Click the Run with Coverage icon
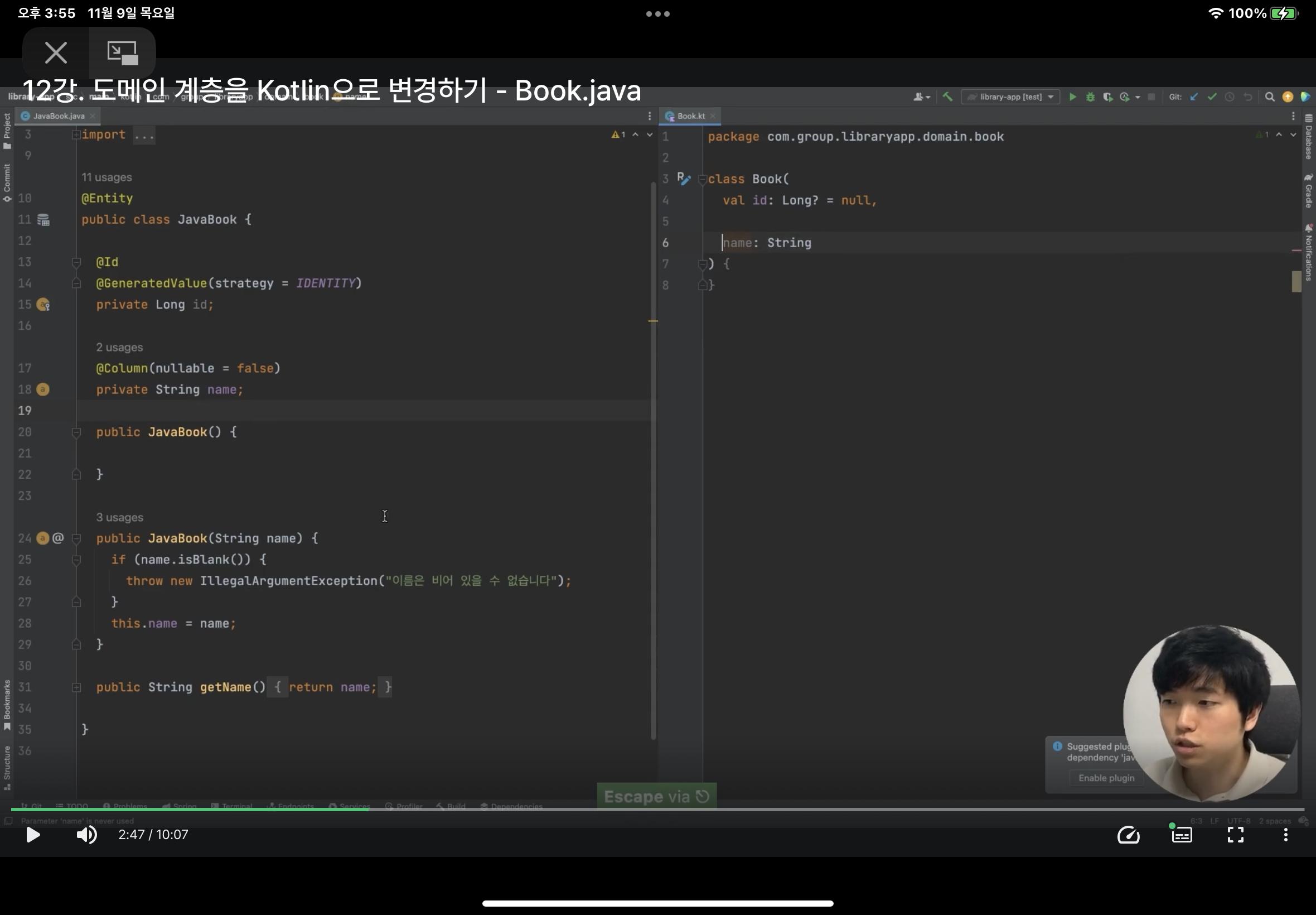1316x915 pixels. 1107,97
